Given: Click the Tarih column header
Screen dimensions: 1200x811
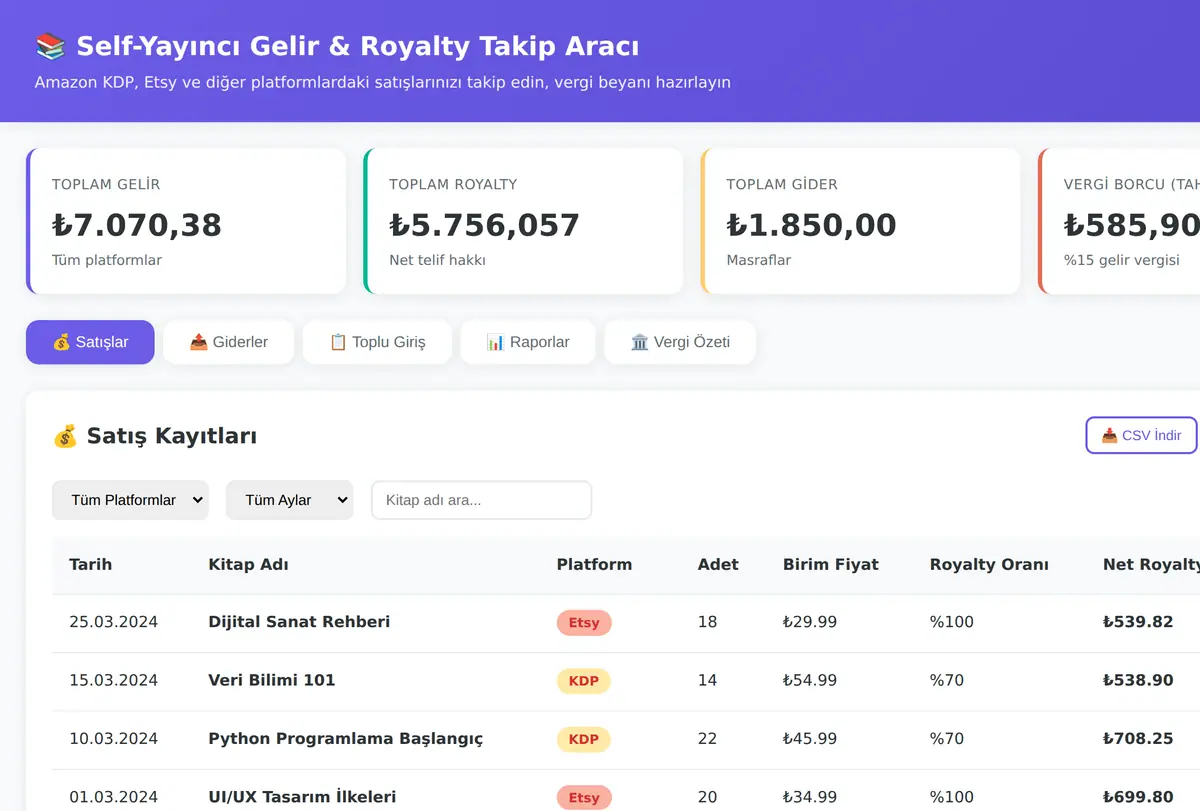Looking at the screenshot, I should (x=90, y=564).
